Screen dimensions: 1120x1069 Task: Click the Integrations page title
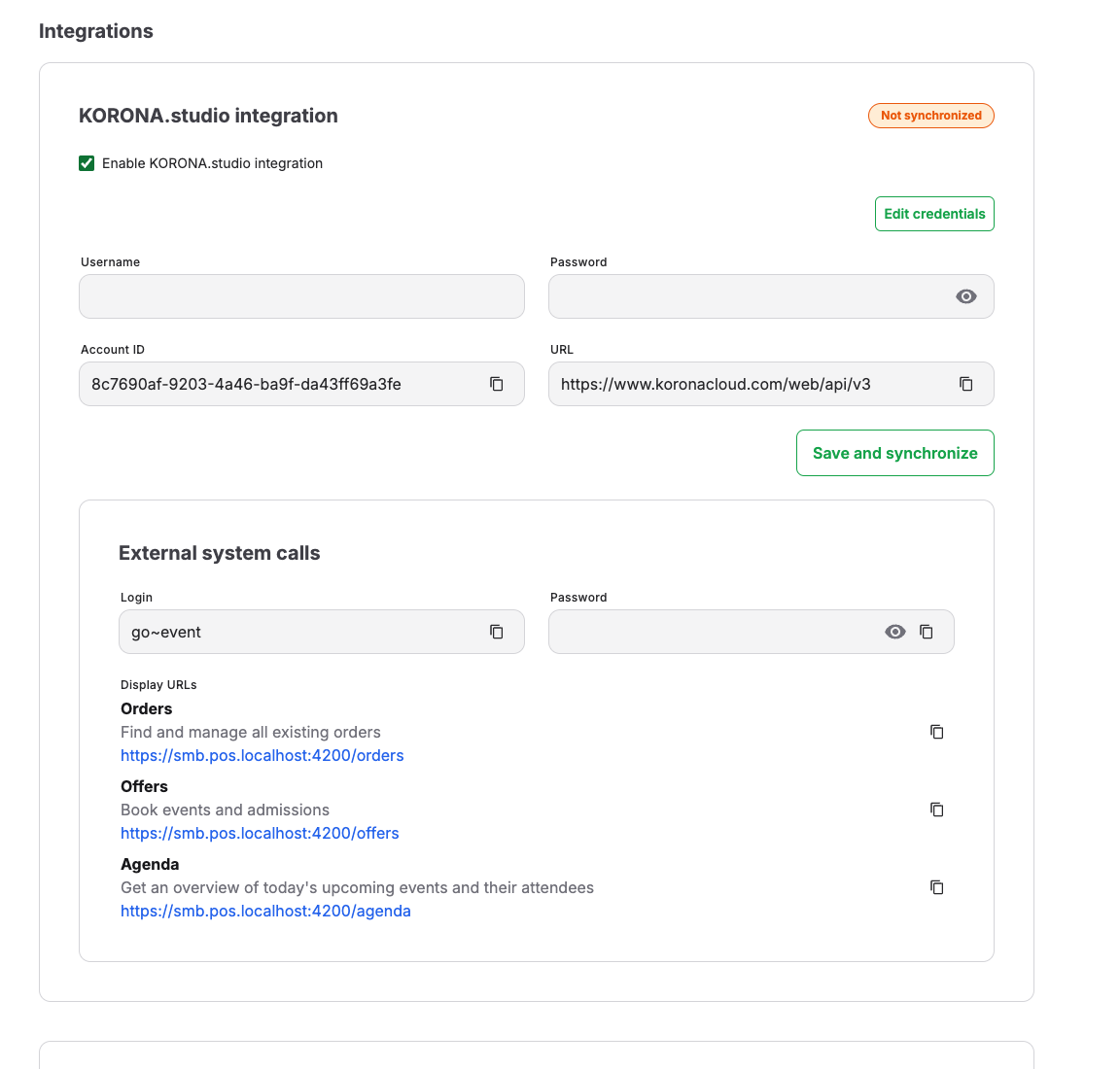(x=95, y=31)
